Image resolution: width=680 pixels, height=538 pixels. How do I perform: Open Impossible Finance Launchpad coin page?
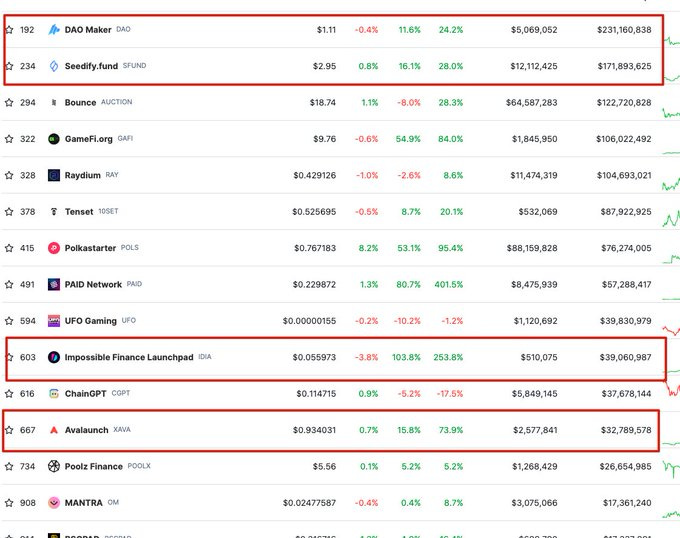click(129, 358)
